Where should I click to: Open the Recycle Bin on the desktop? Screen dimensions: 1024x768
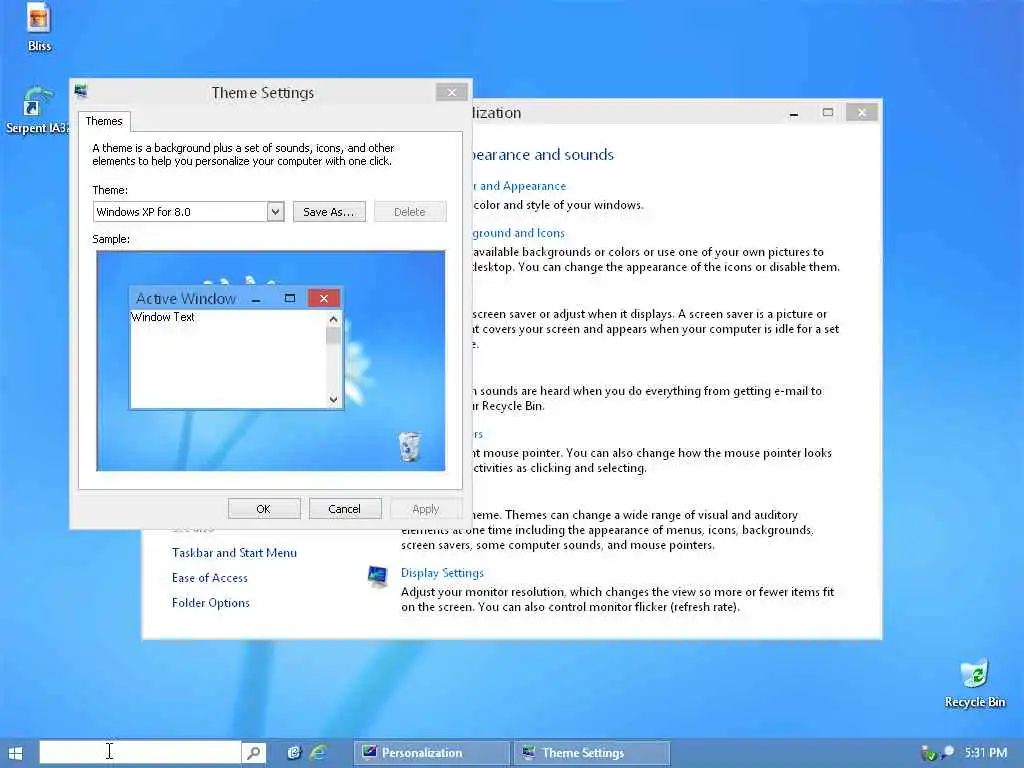(974, 684)
